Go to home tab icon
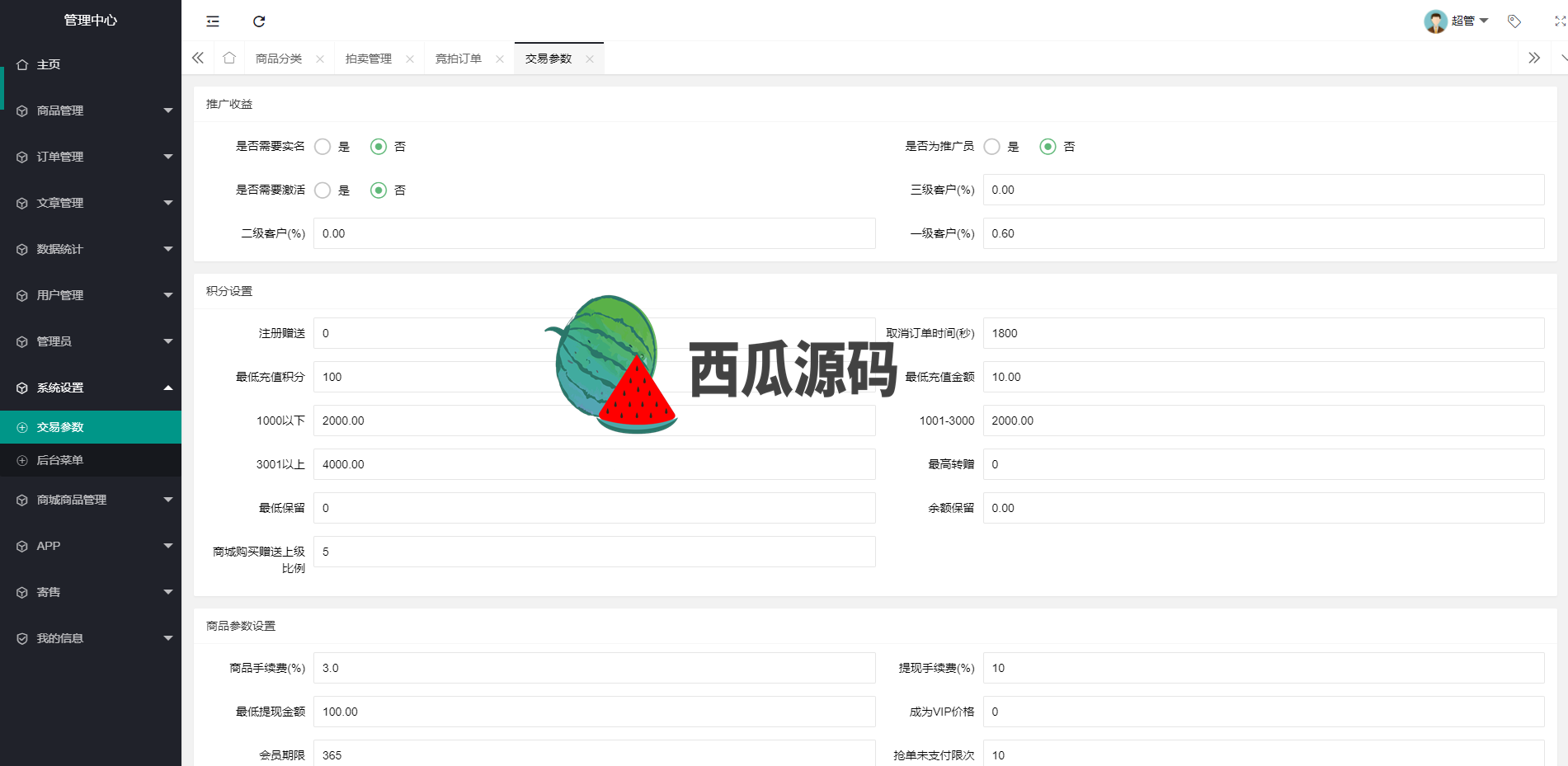 click(229, 58)
